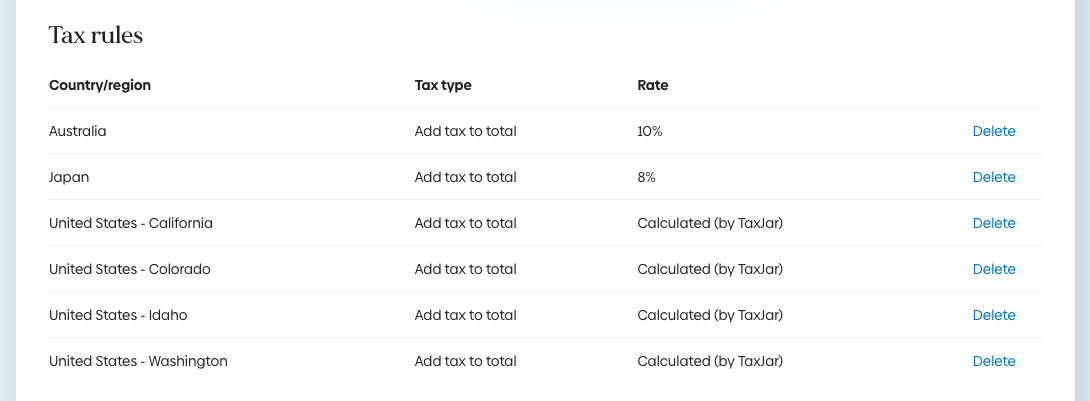The height and width of the screenshot is (401, 1090).
Task: Remove the Idaho tax rule
Action: (x=993, y=315)
